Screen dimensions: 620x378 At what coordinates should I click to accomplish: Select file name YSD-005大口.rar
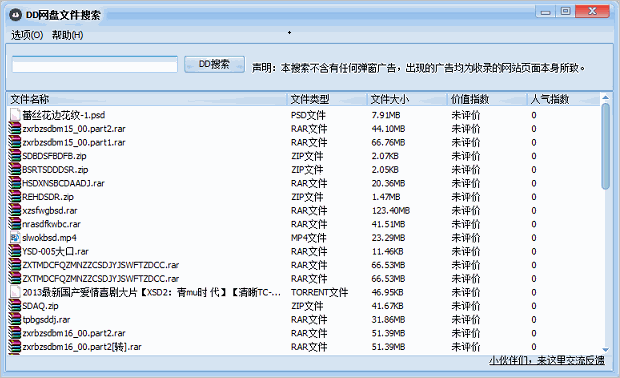pos(55,251)
